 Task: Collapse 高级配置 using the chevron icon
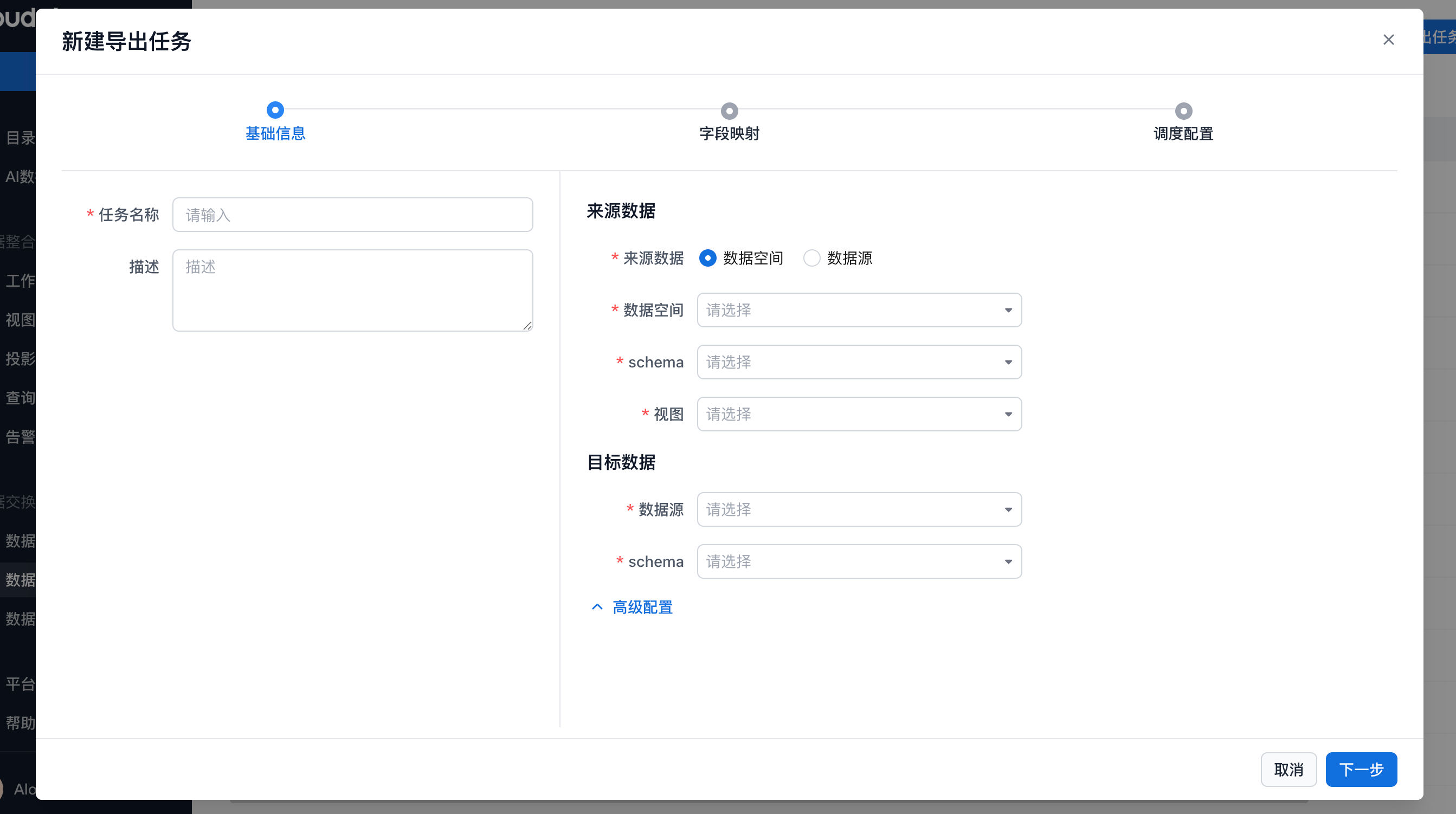coord(597,607)
